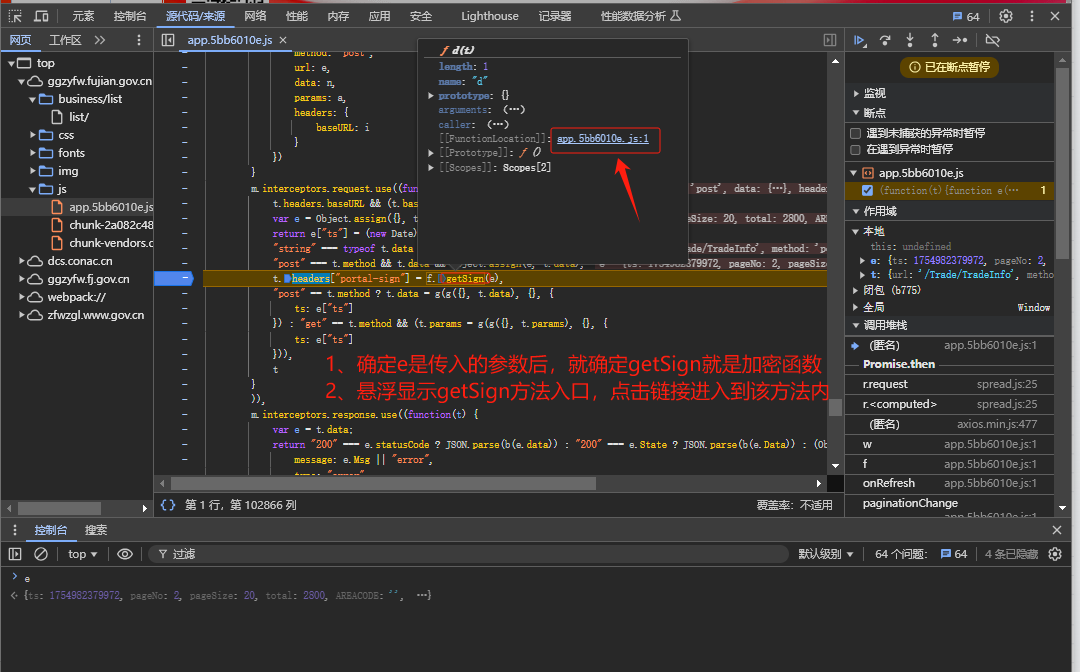Expand the css folder
The width and height of the screenshot is (1080, 672).
click(32, 135)
